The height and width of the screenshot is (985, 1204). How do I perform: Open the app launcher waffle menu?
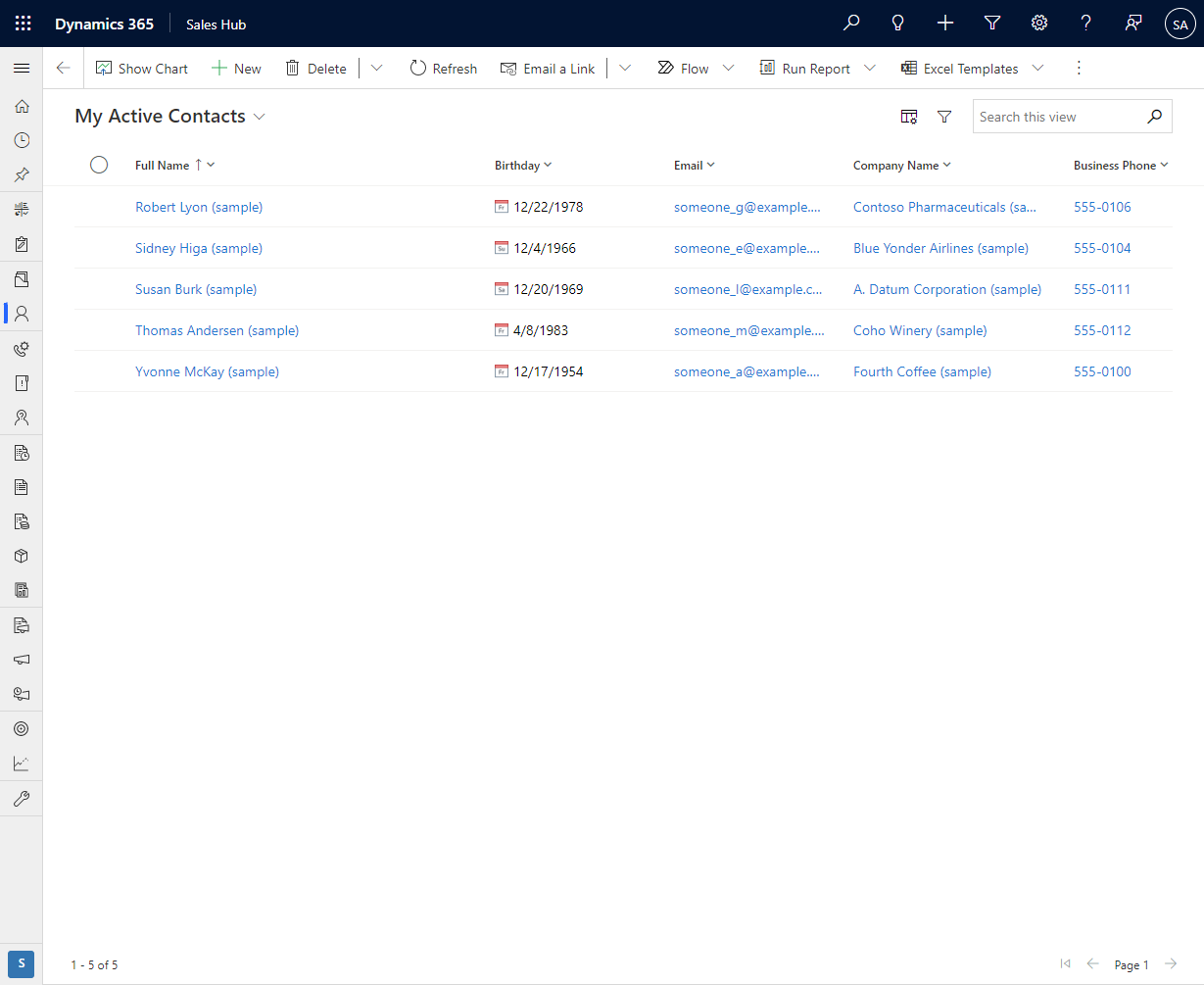pyautogui.click(x=22, y=24)
